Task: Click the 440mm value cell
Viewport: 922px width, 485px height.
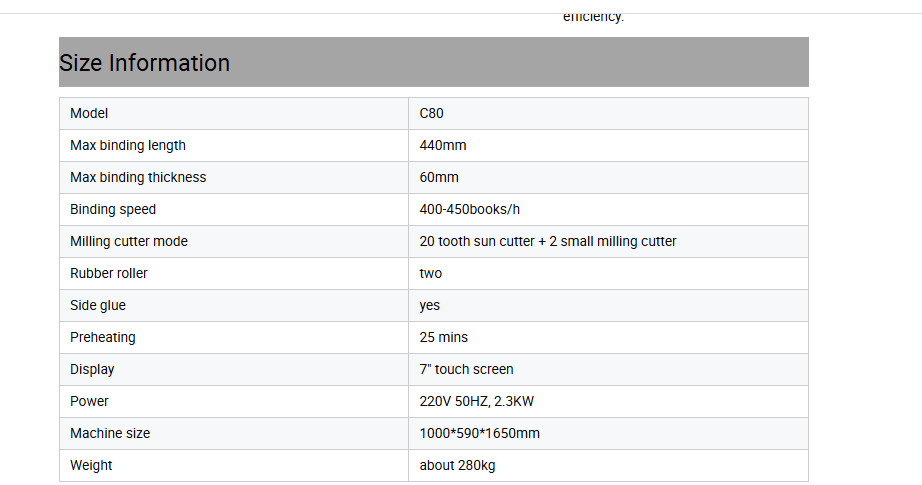Action: point(609,145)
